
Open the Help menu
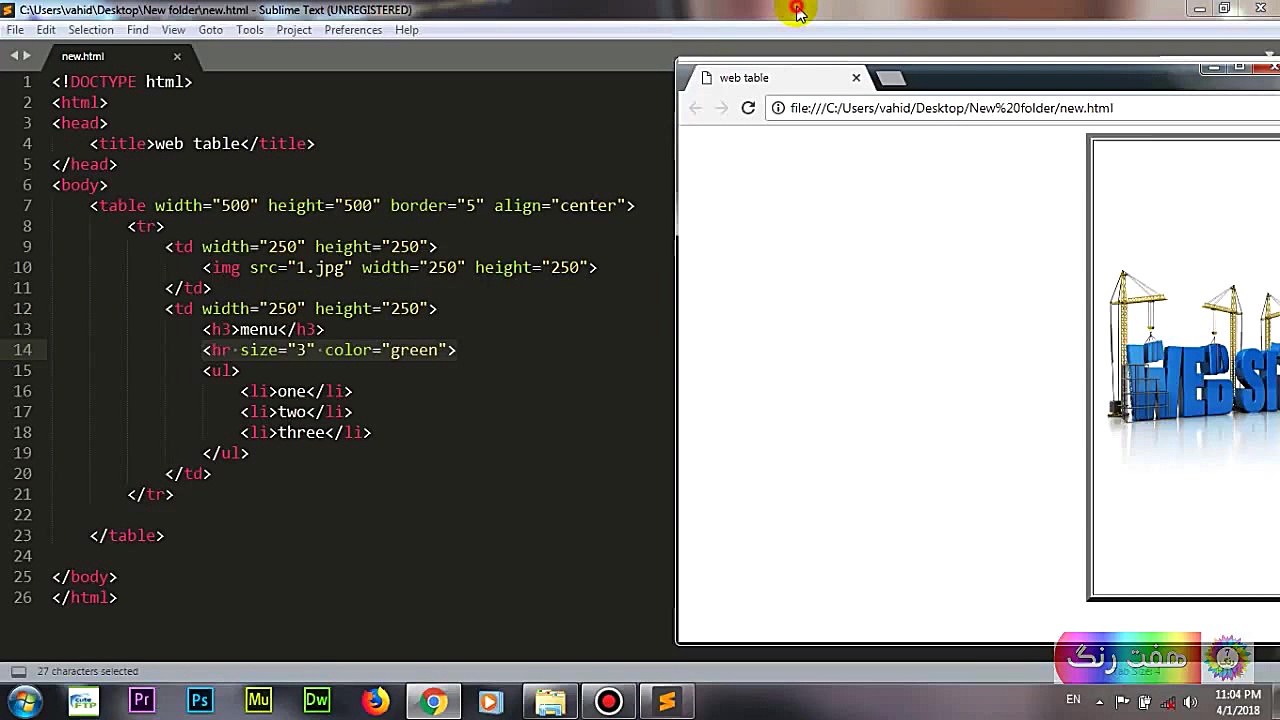tap(406, 30)
